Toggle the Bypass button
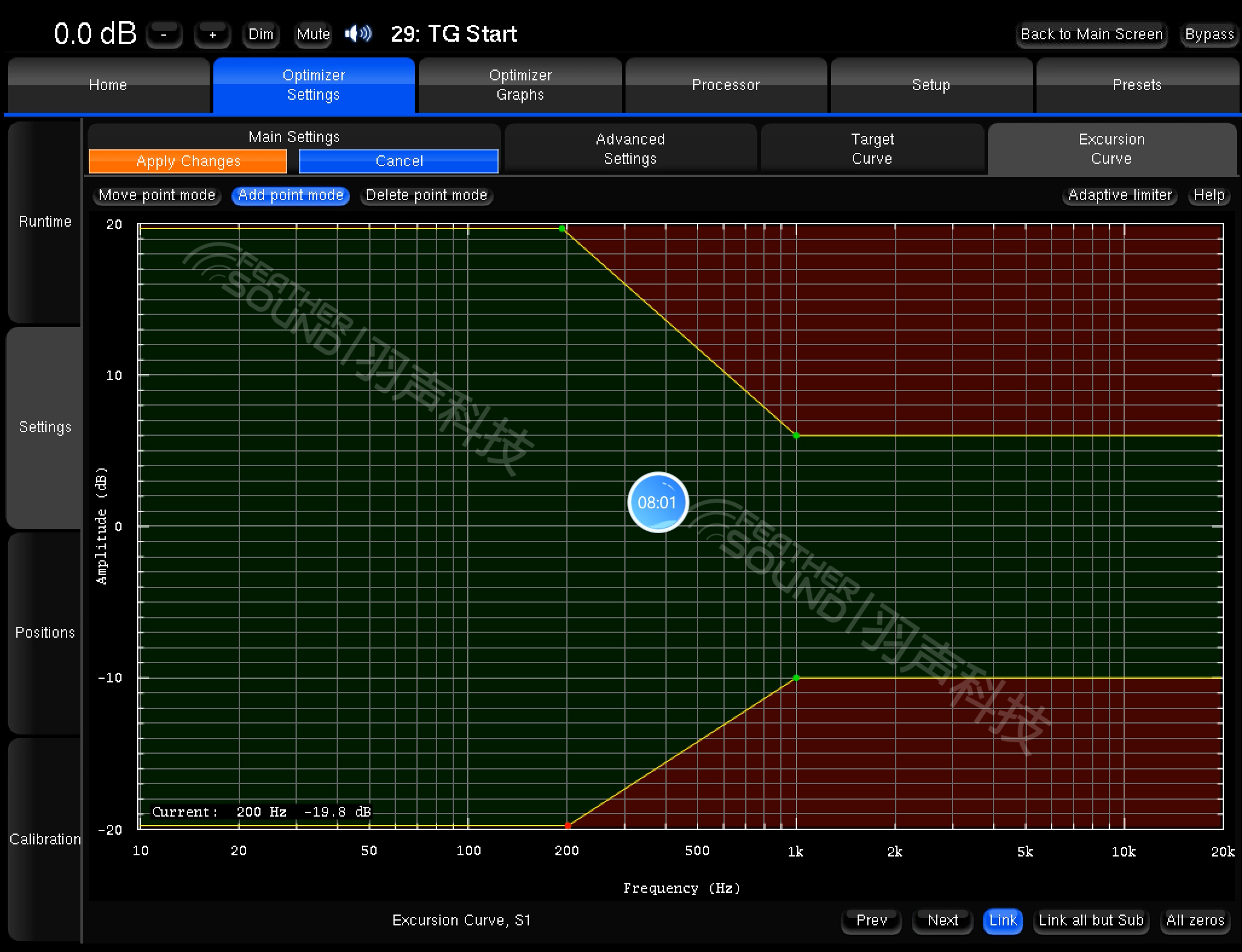The width and height of the screenshot is (1242, 952). pyautogui.click(x=1209, y=34)
